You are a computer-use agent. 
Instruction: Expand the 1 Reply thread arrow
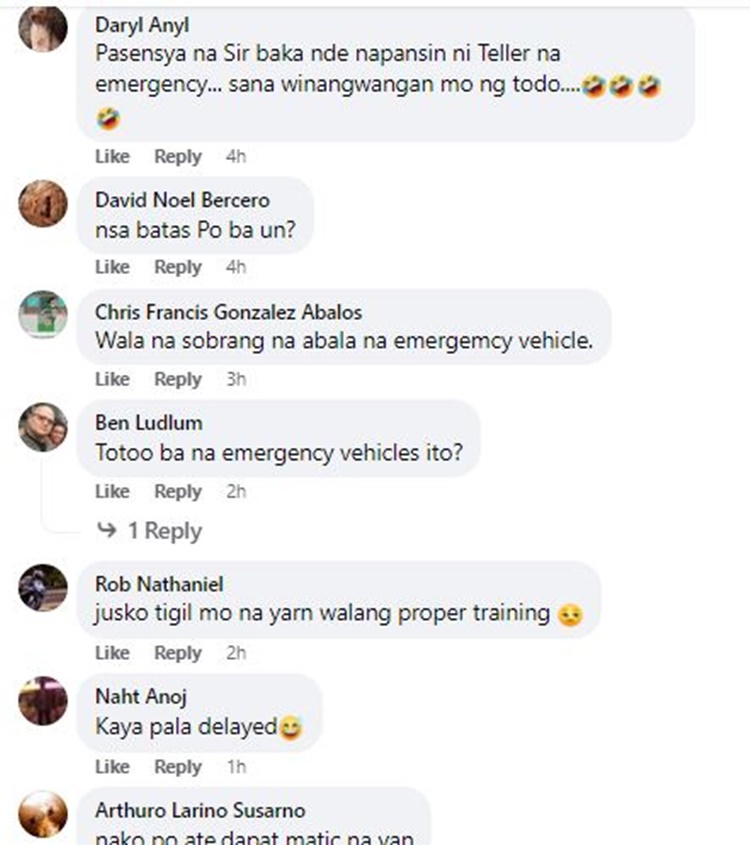[107, 530]
